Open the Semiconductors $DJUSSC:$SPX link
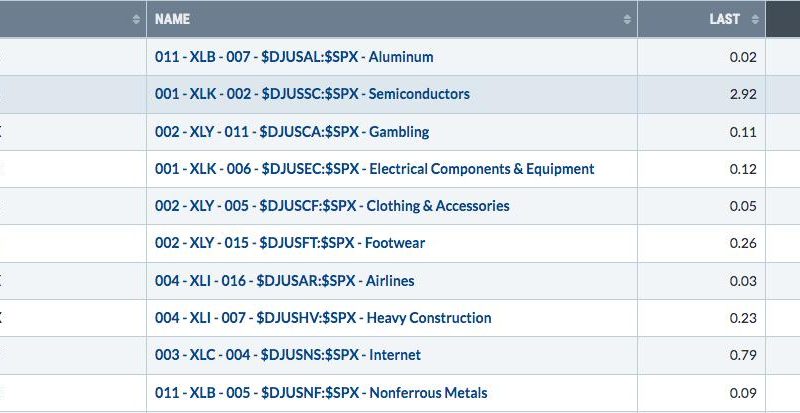 pyautogui.click(x=312, y=94)
